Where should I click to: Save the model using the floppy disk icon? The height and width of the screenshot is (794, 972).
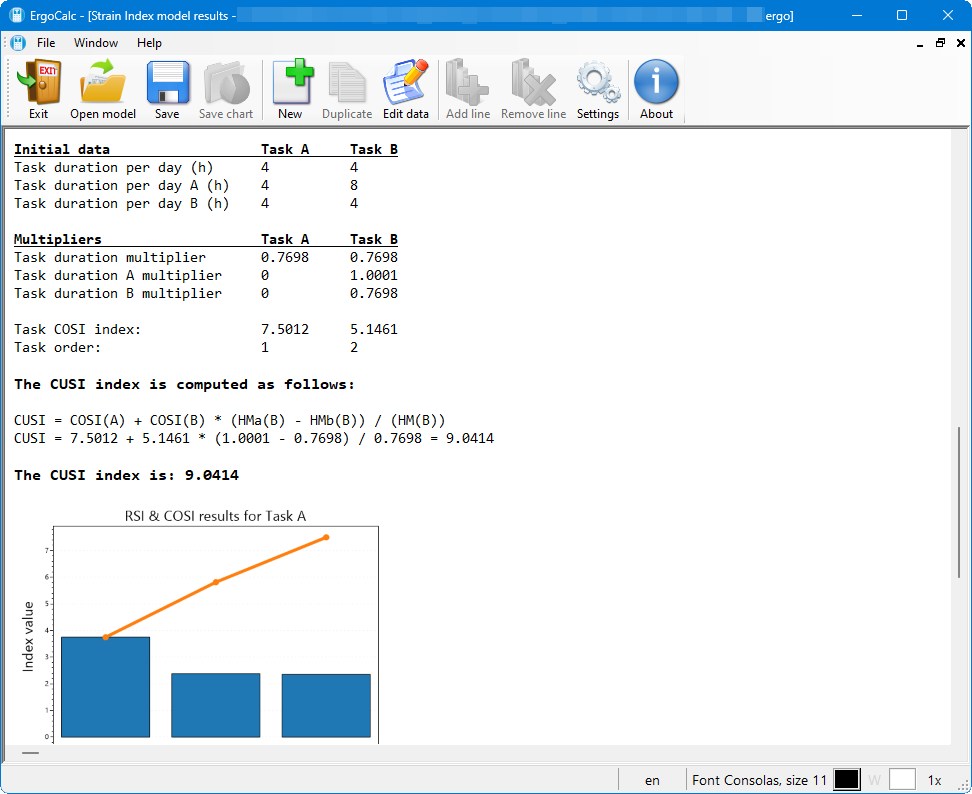[x=167, y=90]
